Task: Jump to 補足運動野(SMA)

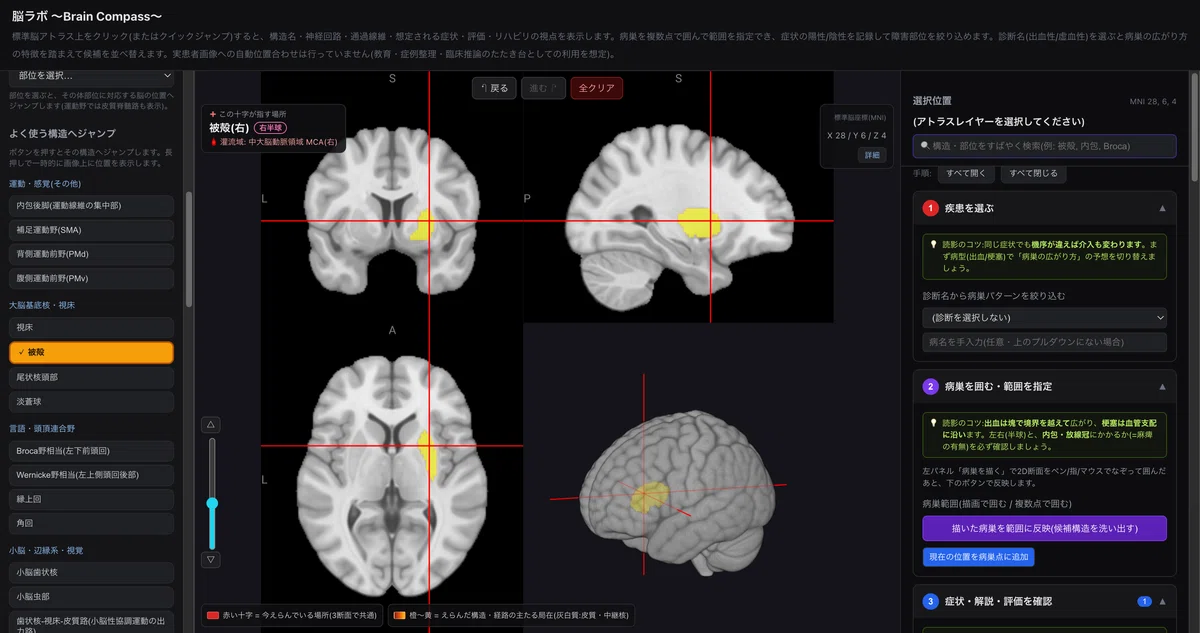Action: click(92, 230)
